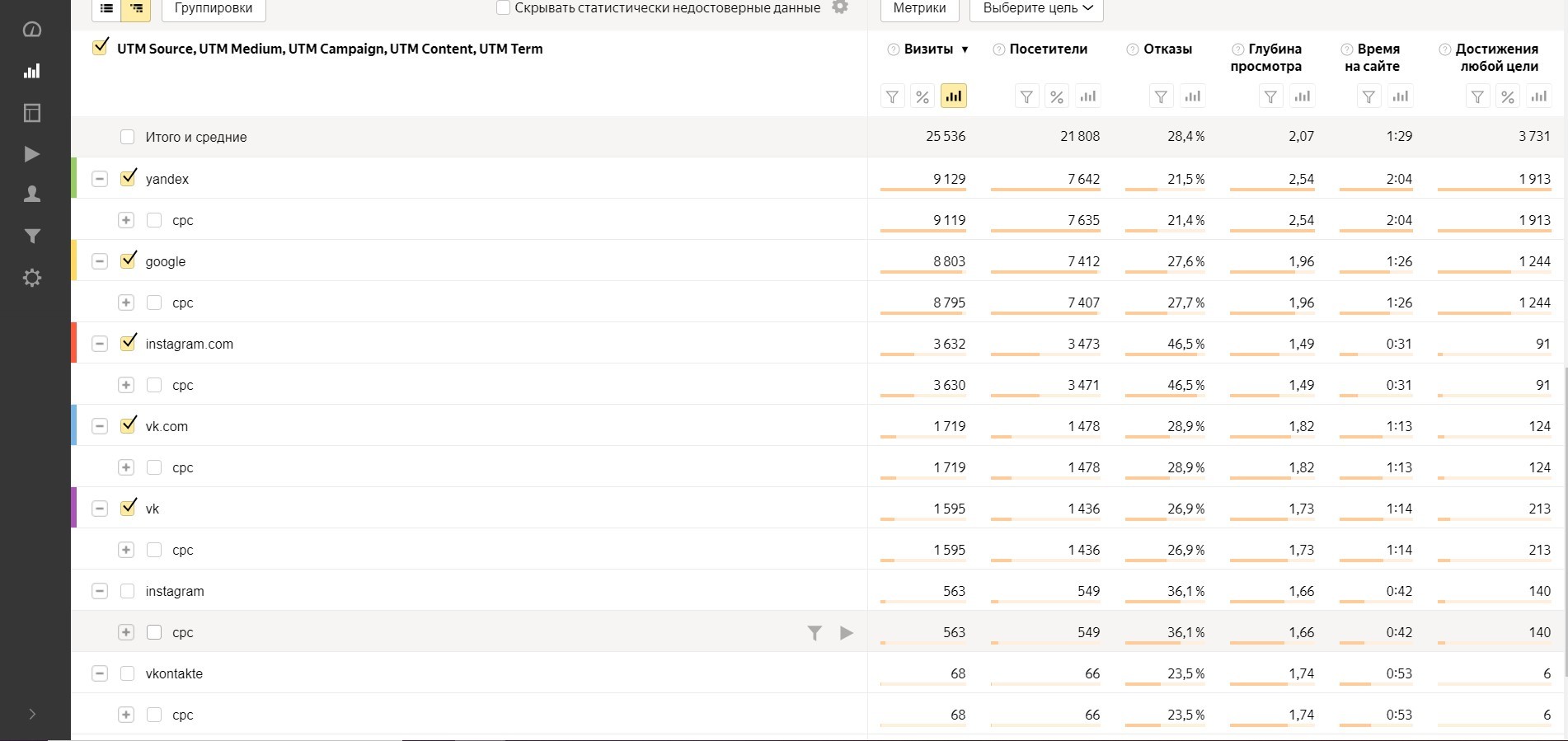1568x741 pixels.
Task: Uncheck the yandex row checkbox
Action: [x=128, y=177]
